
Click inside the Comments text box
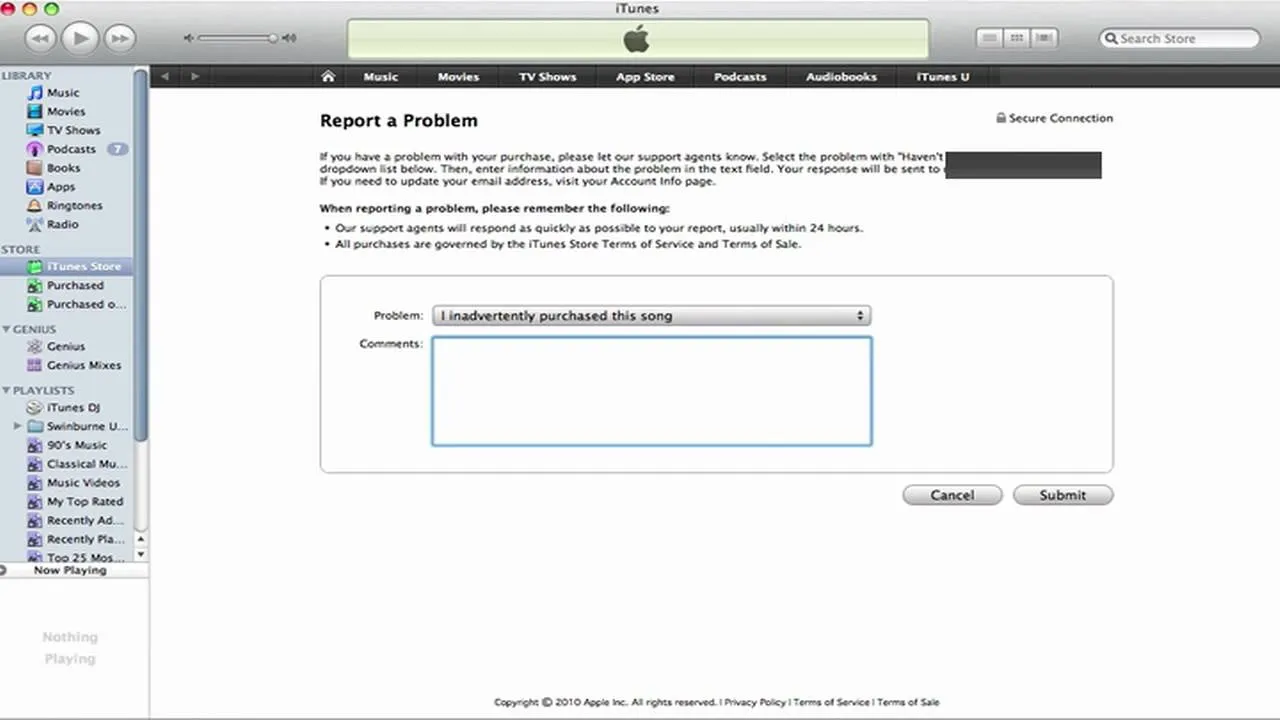point(651,391)
